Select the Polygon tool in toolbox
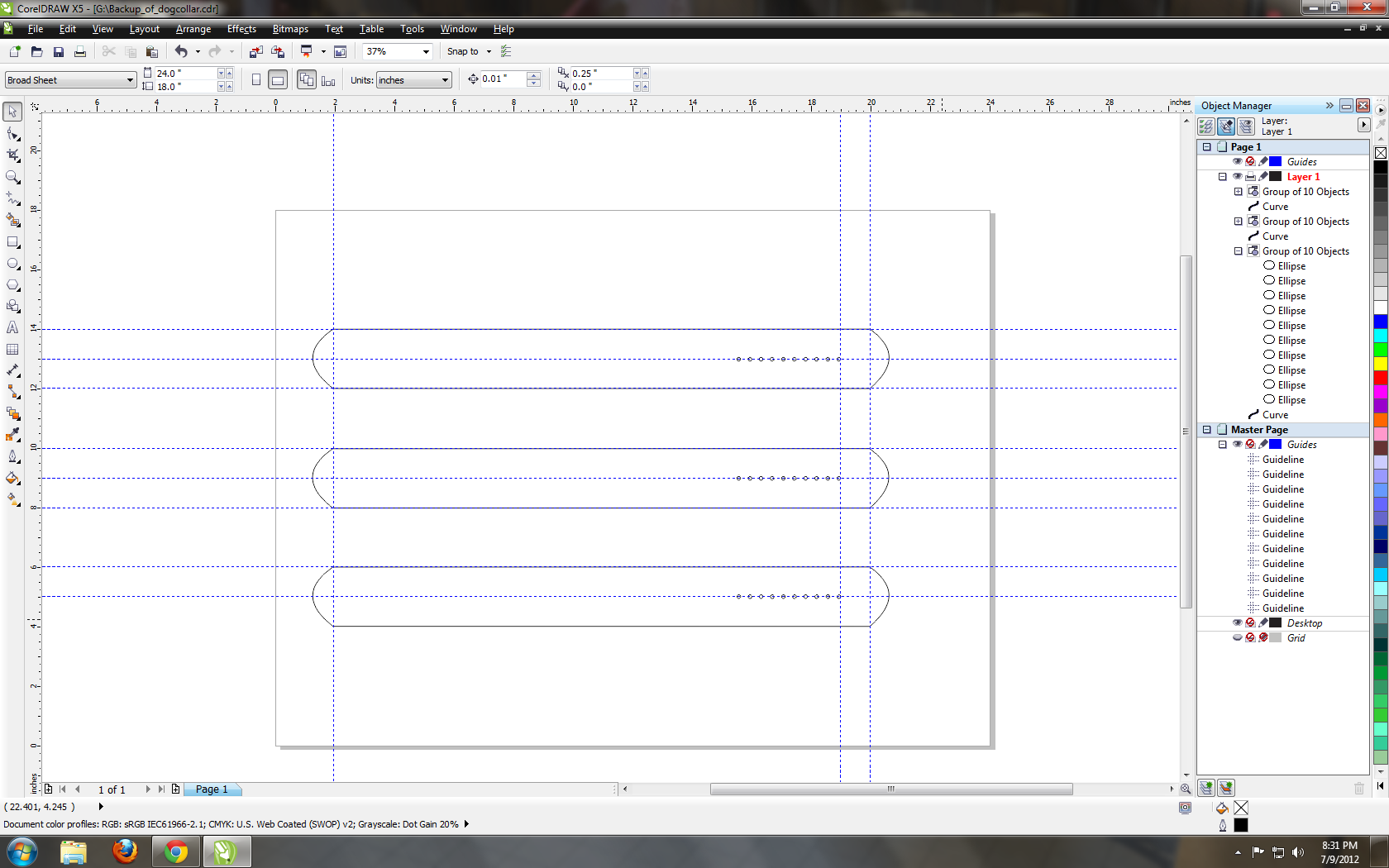The height and width of the screenshot is (868, 1389). [x=12, y=285]
